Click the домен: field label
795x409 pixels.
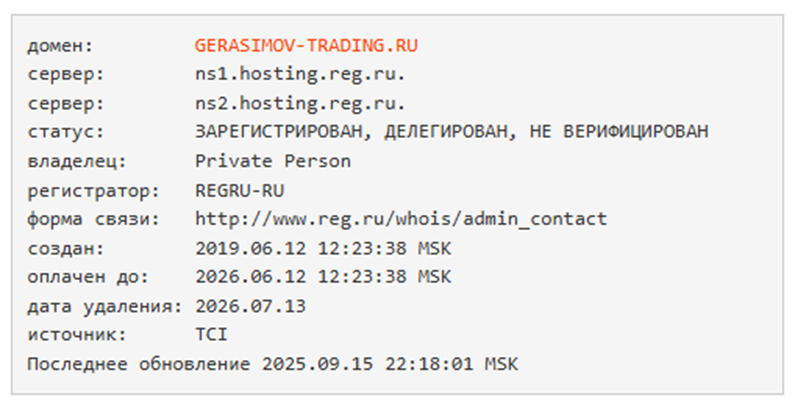pos(58,46)
